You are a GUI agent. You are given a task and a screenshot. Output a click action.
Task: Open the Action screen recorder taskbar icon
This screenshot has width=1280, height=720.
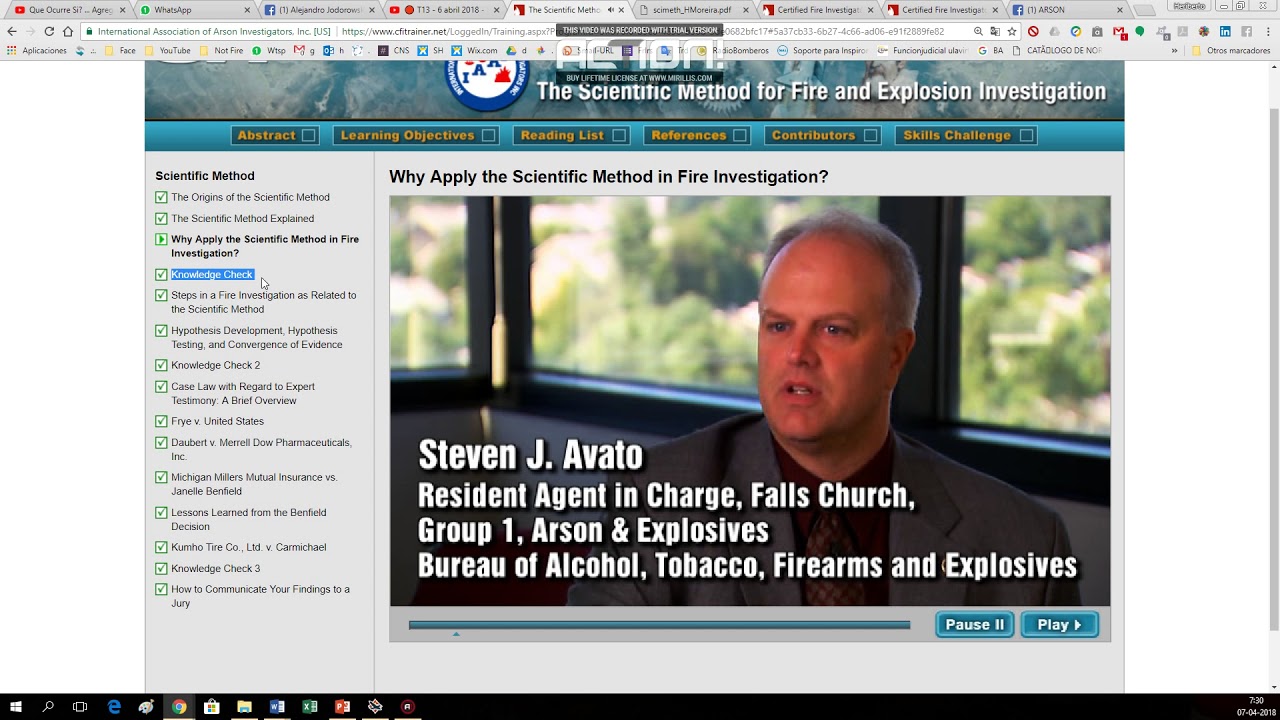tap(407, 706)
